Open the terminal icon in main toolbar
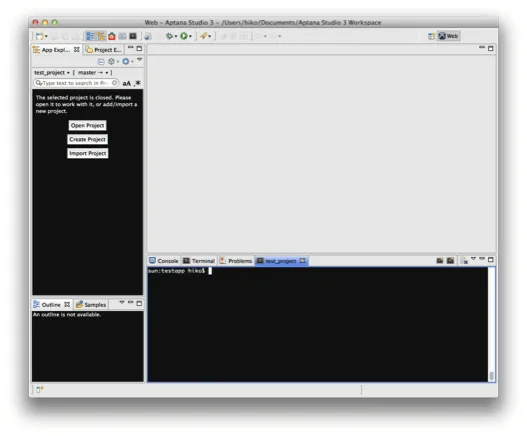 pyautogui.click(x=133, y=36)
